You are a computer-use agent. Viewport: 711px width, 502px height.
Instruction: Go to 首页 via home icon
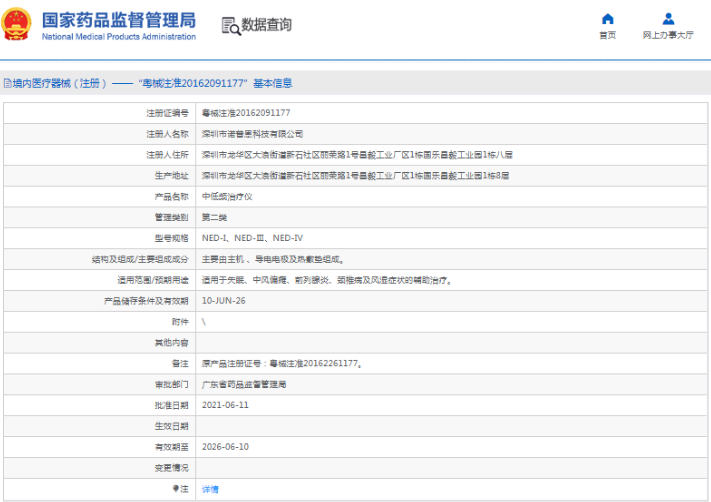click(x=608, y=19)
